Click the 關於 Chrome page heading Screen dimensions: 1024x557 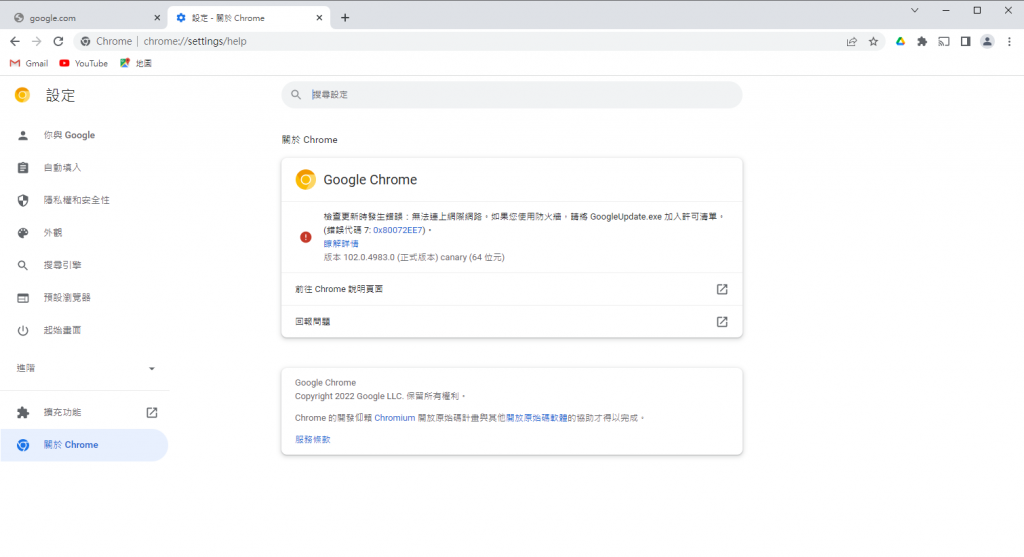310,140
